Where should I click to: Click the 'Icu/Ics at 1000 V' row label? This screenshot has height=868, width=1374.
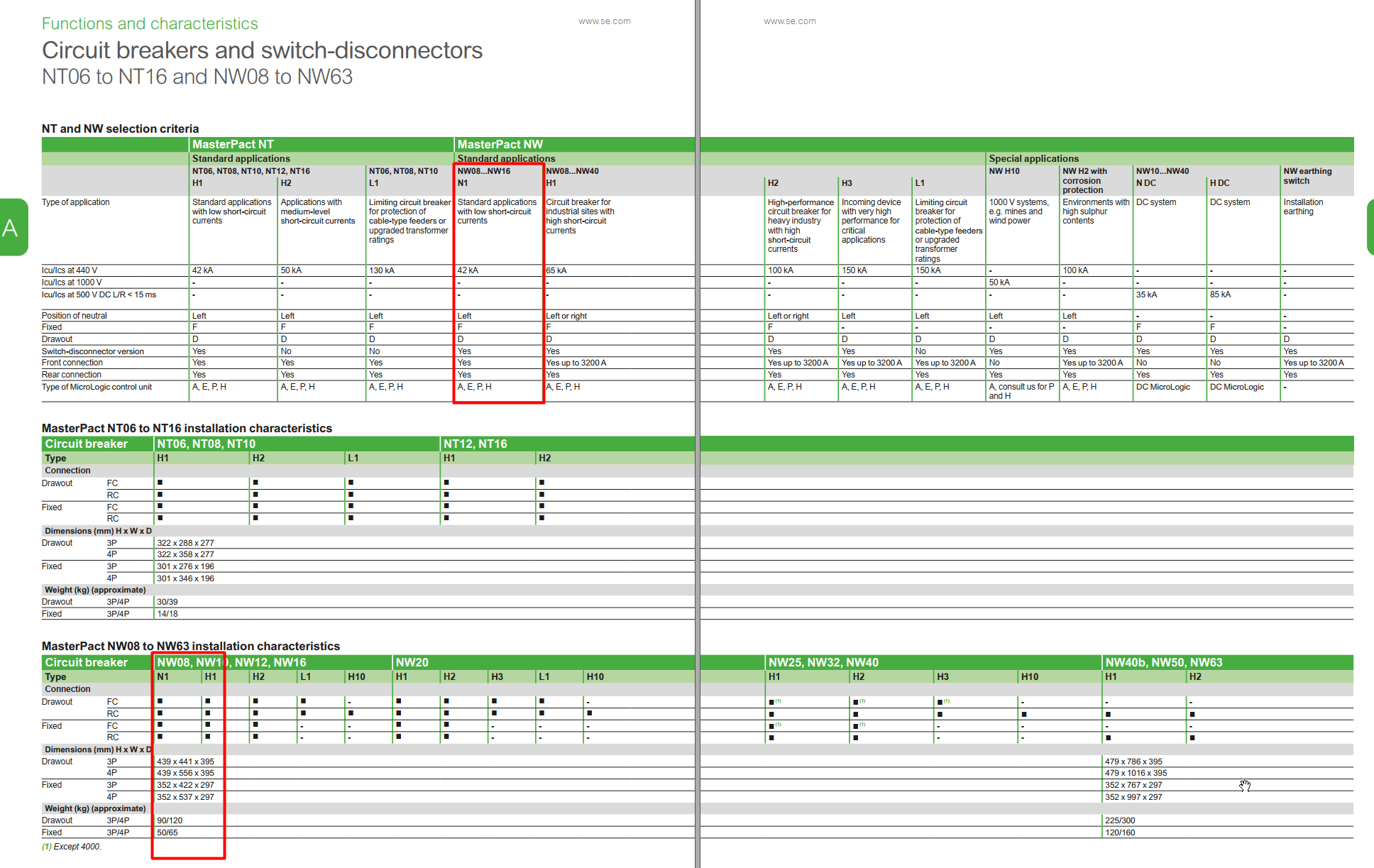72,282
